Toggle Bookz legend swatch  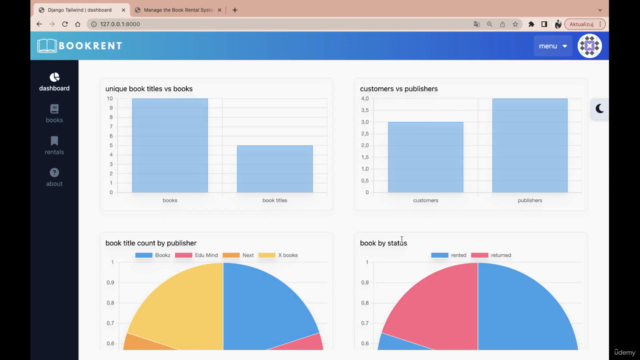coord(144,255)
